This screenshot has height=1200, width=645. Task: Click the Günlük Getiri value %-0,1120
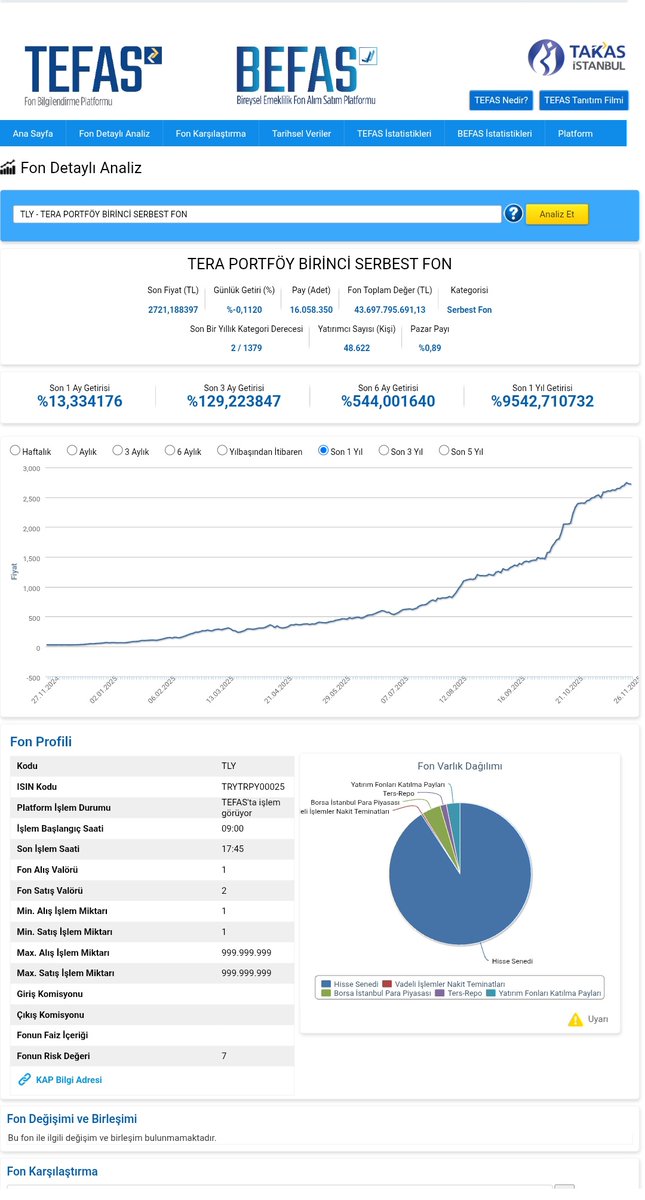point(244,310)
